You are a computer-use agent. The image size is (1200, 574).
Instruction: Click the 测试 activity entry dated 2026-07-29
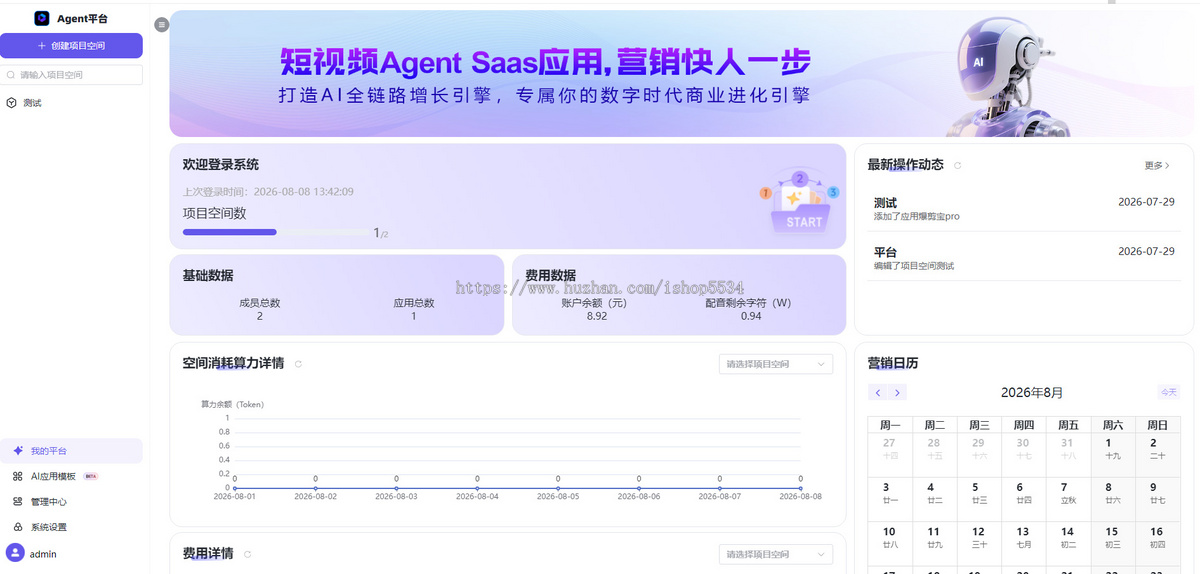pos(1024,208)
